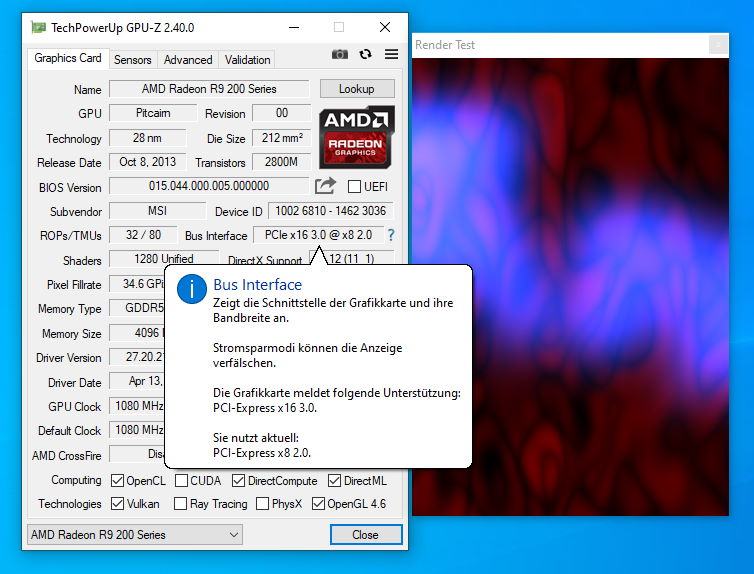Click the TechPowerUp GPU-Z 2.40.0 title text
The height and width of the screenshot is (574, 754).
pos(123,28)
